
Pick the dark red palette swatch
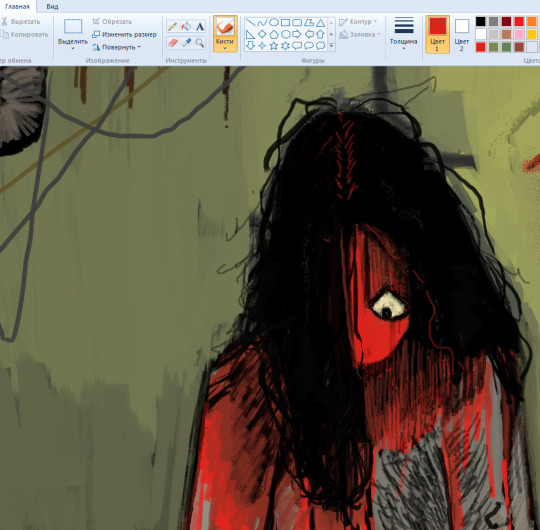tap(506, 22)
